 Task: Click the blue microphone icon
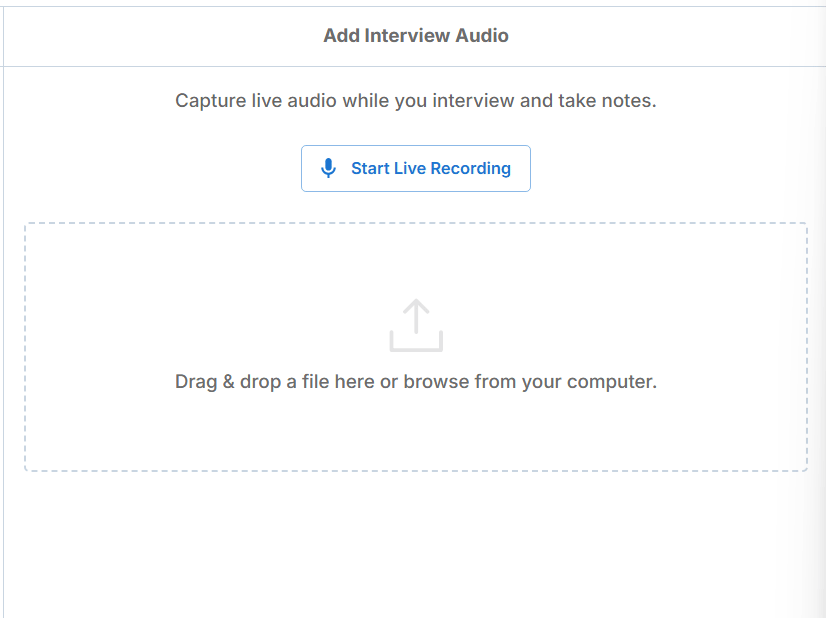click(328, 168)
